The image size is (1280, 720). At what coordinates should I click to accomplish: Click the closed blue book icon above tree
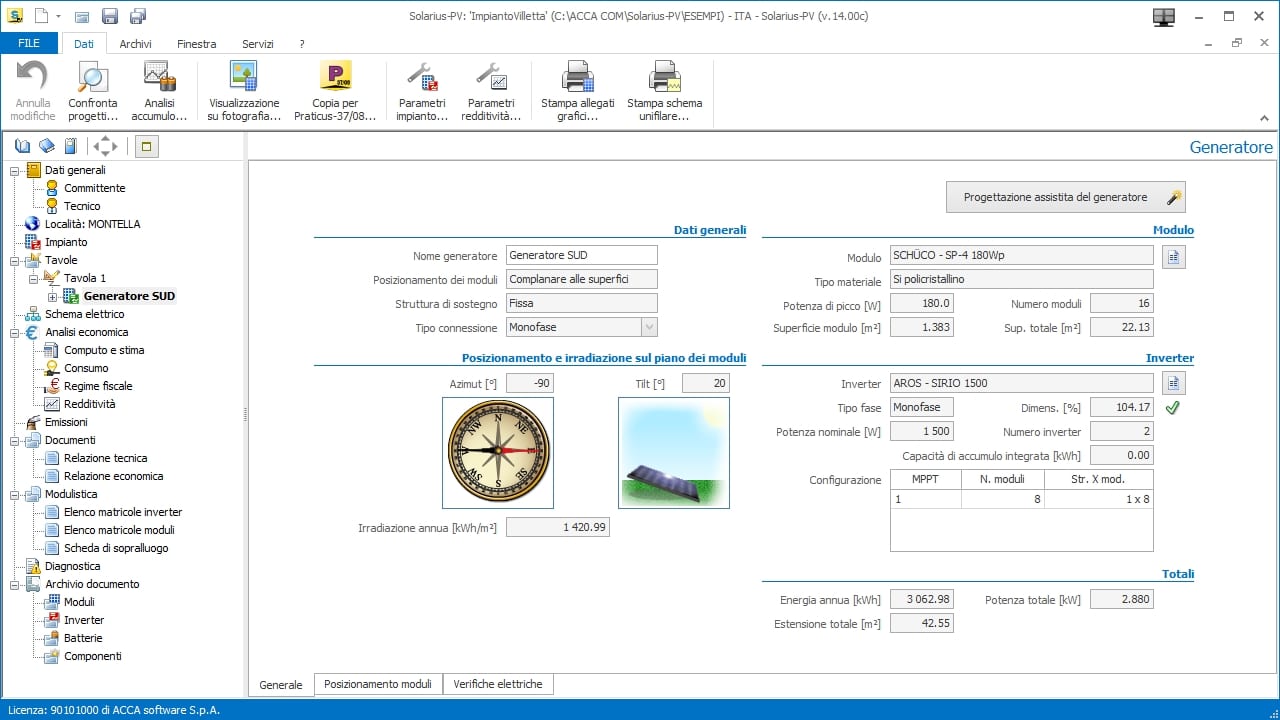coord(47,146)
